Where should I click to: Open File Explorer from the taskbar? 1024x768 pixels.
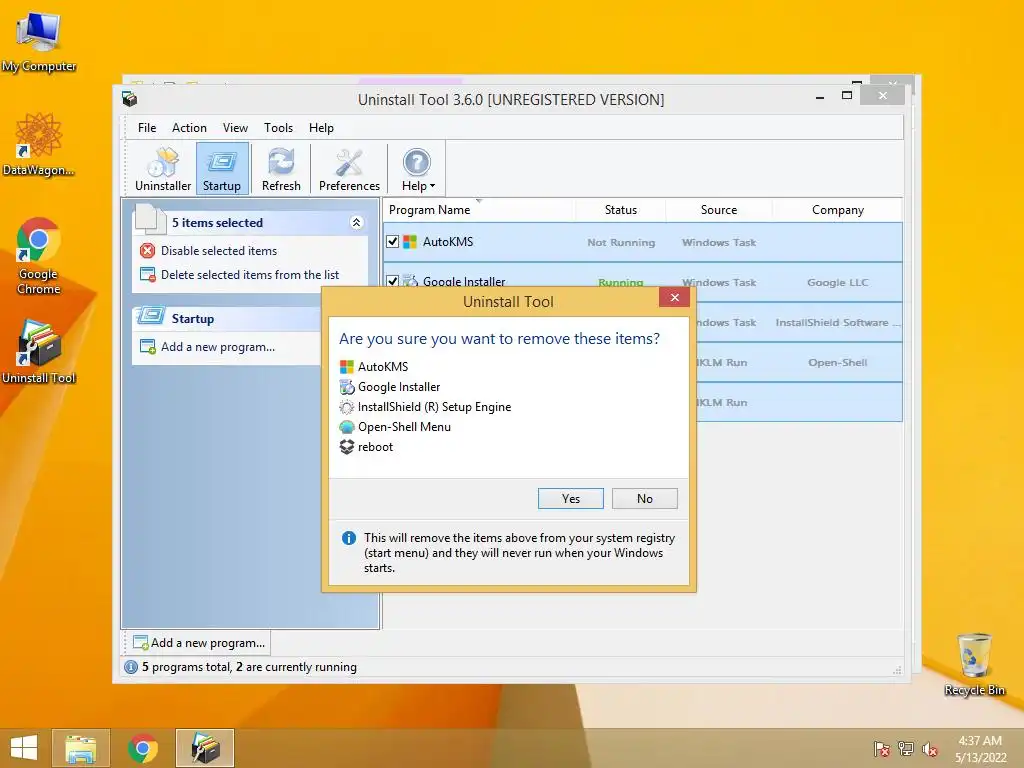[x=81, y=748]
